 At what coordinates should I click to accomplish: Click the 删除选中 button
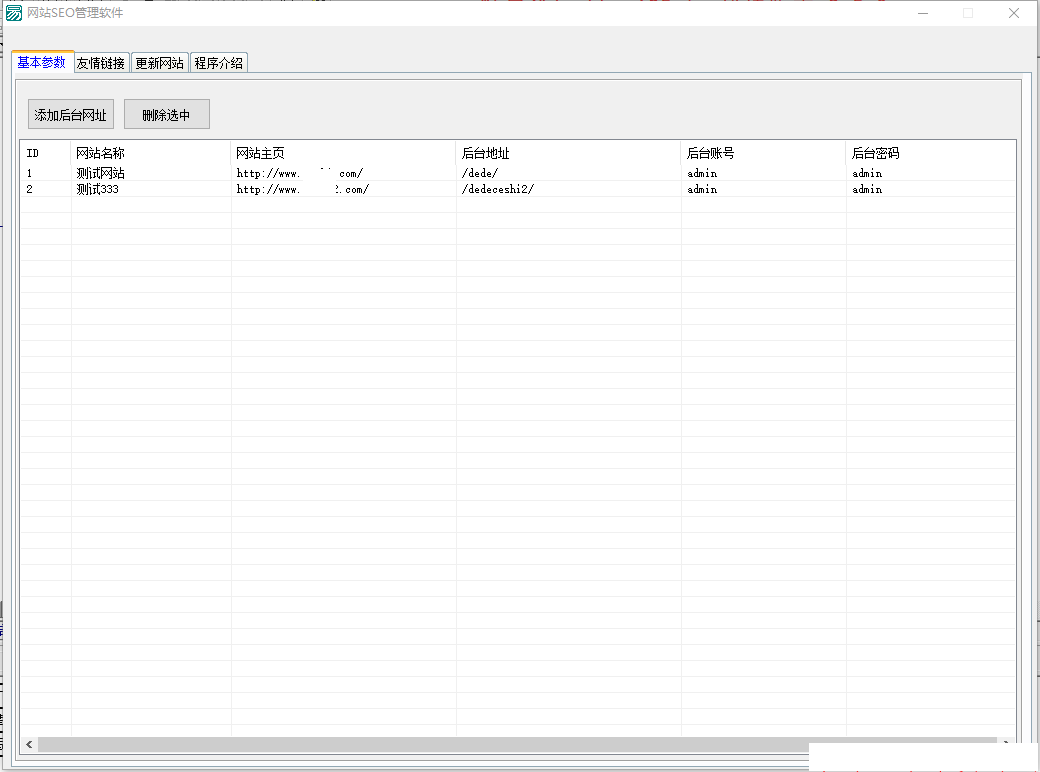pyautogui.click(x=166, y=115)
